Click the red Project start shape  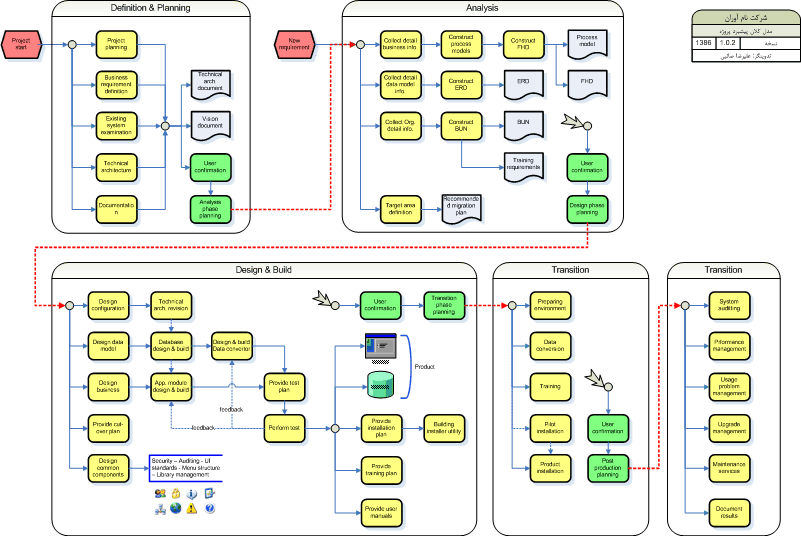point(21,45)
